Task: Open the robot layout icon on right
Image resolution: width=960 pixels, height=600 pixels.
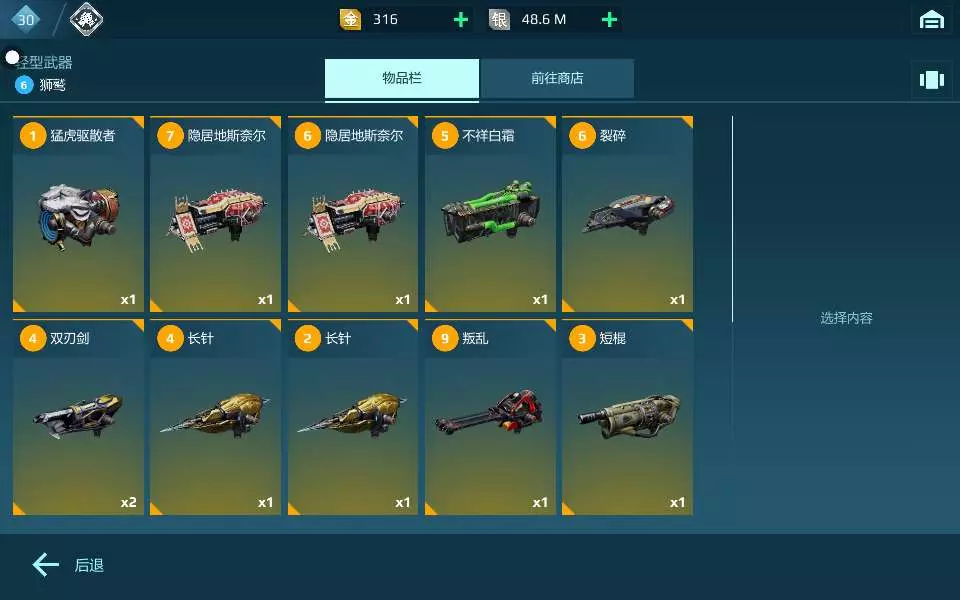Action: pyautogui.click(x=931, y=80)
